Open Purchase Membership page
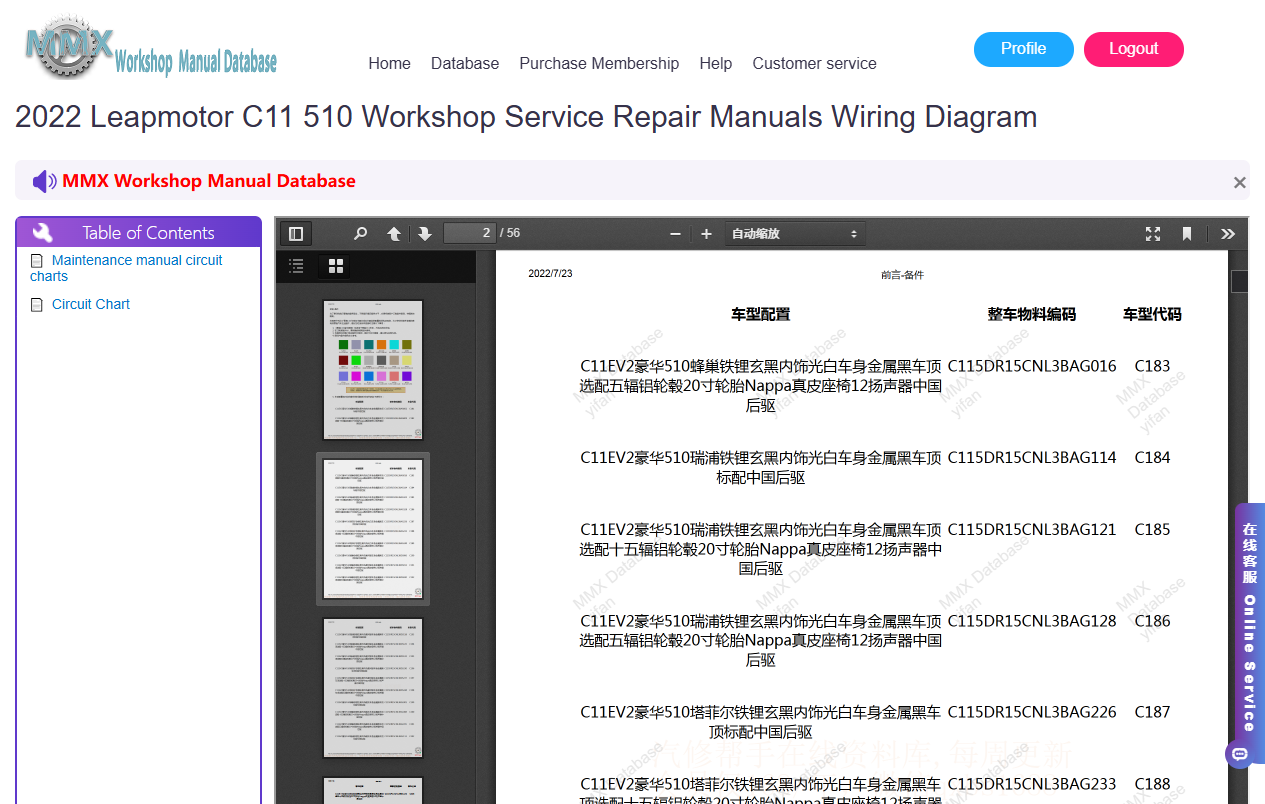 [599, 63]
